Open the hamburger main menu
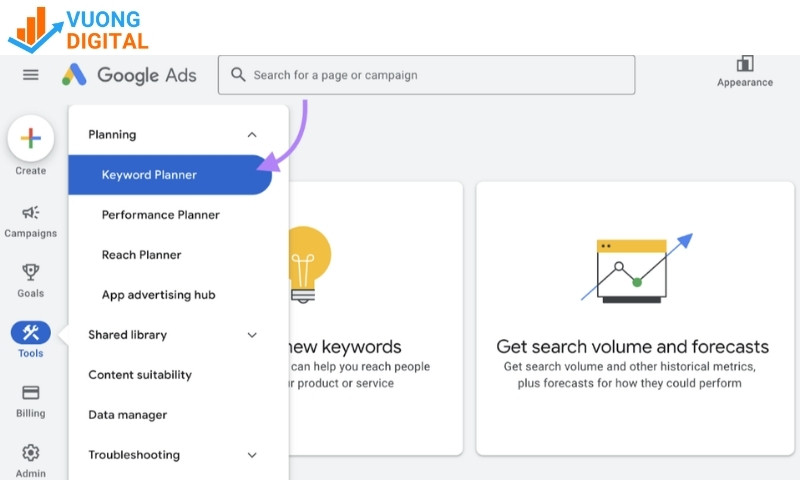Screen dimensions: 800x480 point(31,75)
